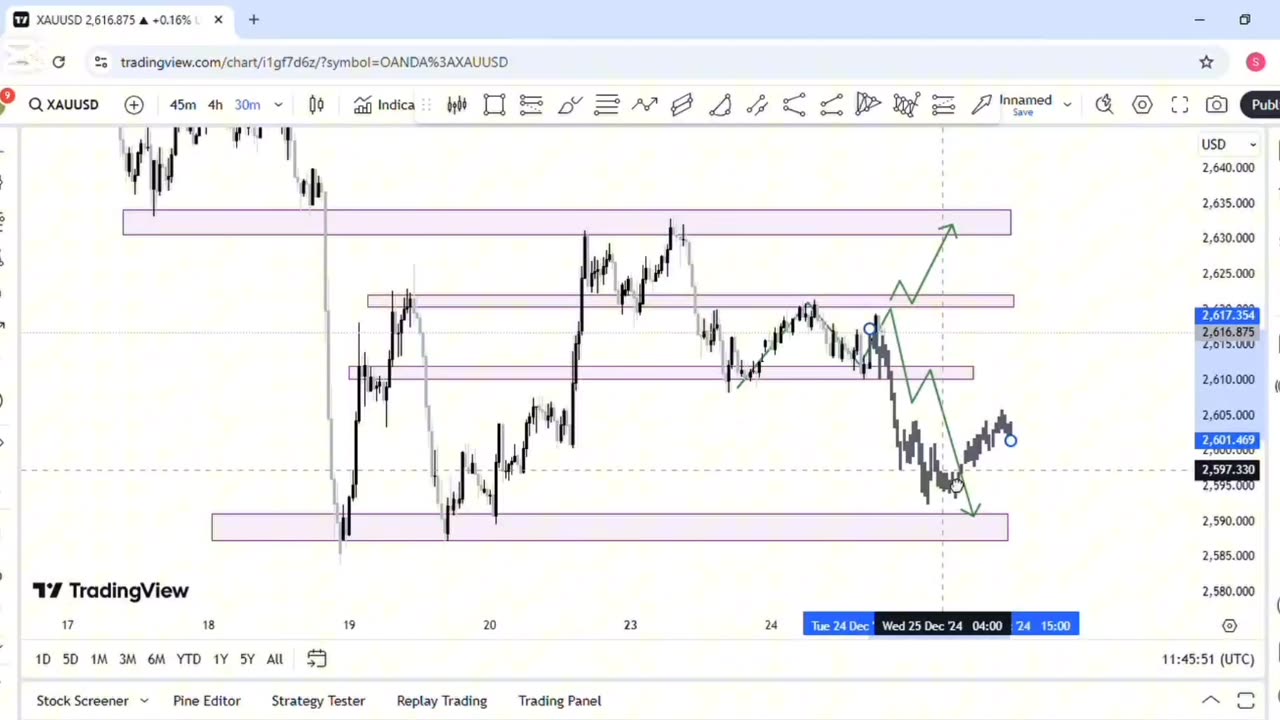Select the Rectangle drawing tool
The width and height of the screenshot is (1280, 720).
click(x=494, y=105)
